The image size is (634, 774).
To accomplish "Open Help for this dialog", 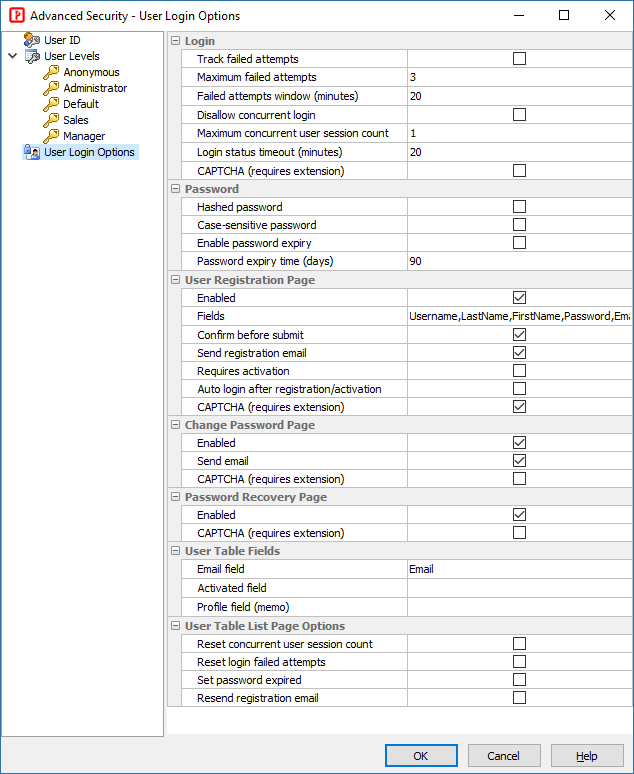I will pos(587,756).
